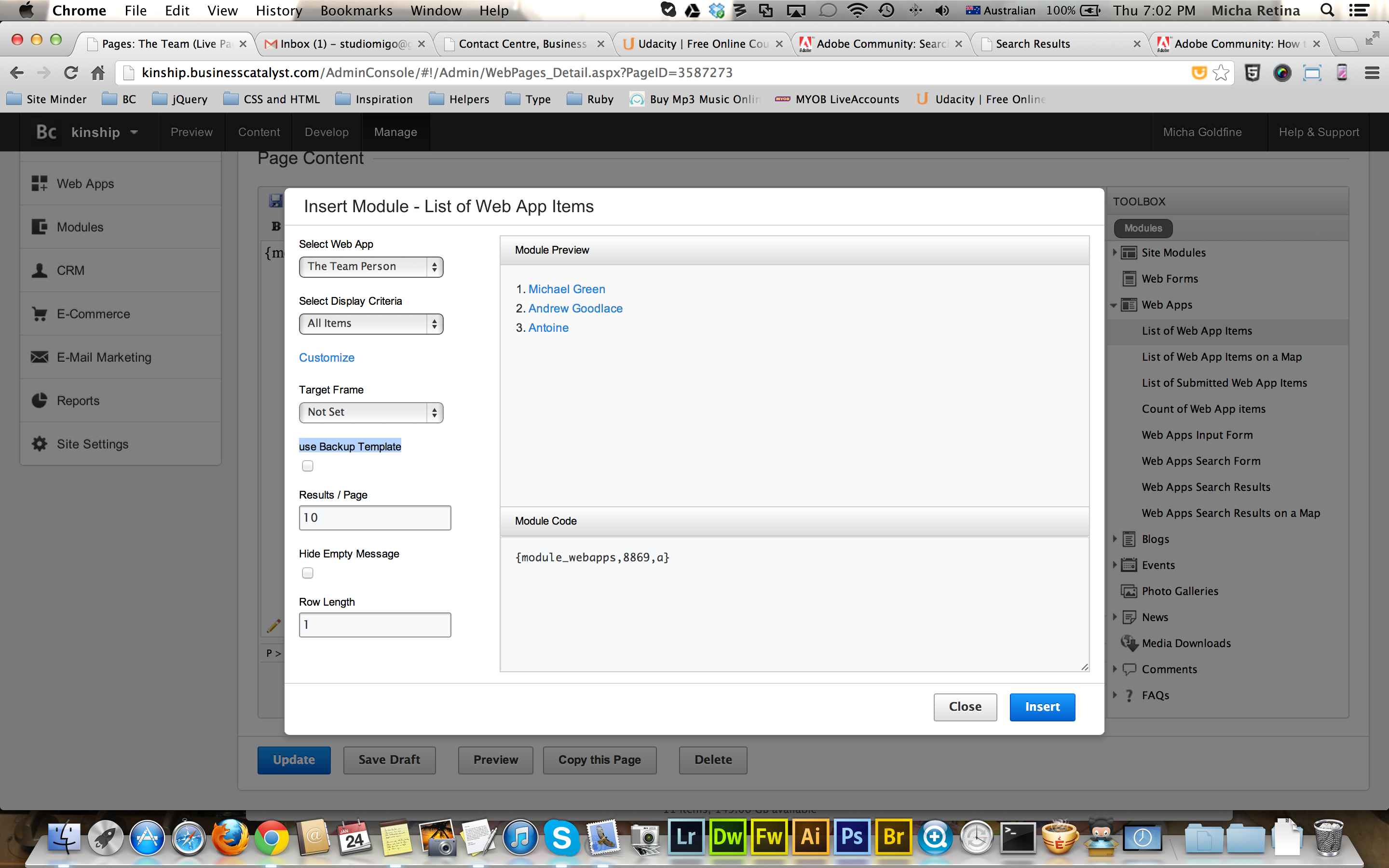Enable the use Backup Template checkbox
1389x868 pixels.
[x=308, y=466]
